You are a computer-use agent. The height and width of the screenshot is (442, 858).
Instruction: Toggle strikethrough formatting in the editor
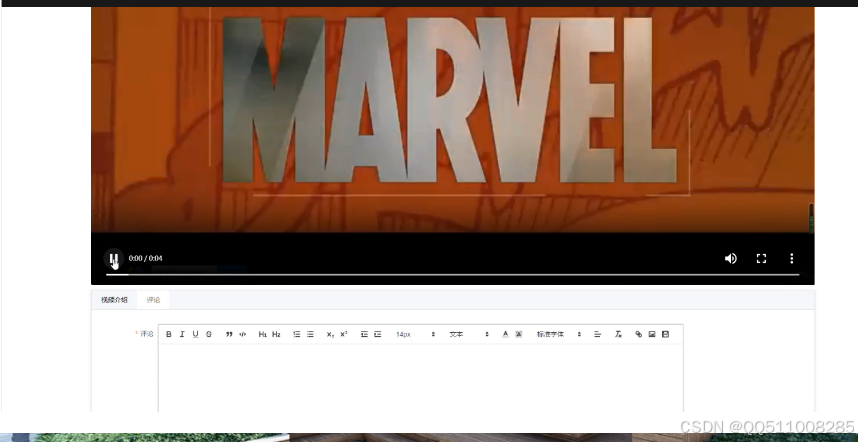(x=208, y=334)
